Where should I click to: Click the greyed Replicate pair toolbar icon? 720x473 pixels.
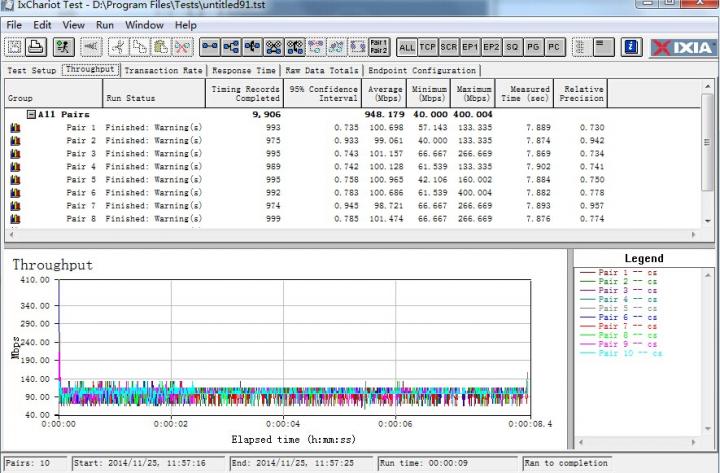337,47
